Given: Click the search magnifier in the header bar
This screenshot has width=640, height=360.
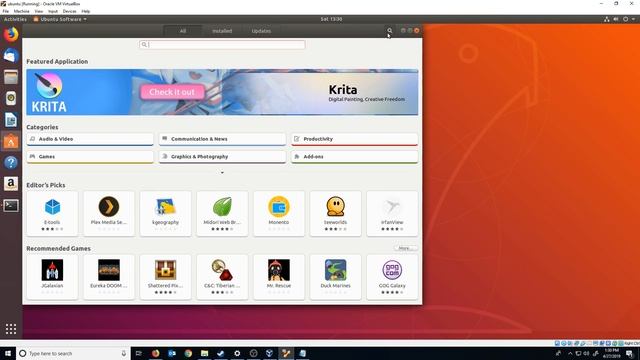Looking at the screenshot, I should (390, 31).
